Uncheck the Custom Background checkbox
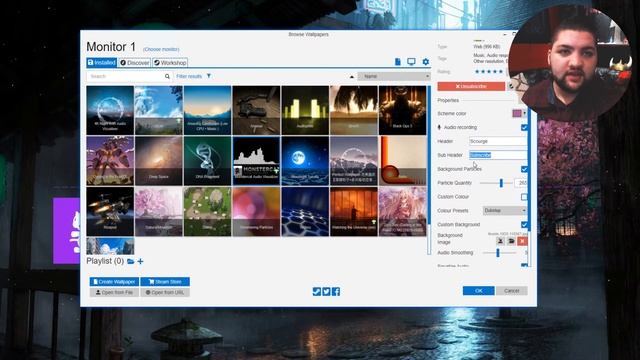The image size is (640, 360). click(x=524, y=224)
